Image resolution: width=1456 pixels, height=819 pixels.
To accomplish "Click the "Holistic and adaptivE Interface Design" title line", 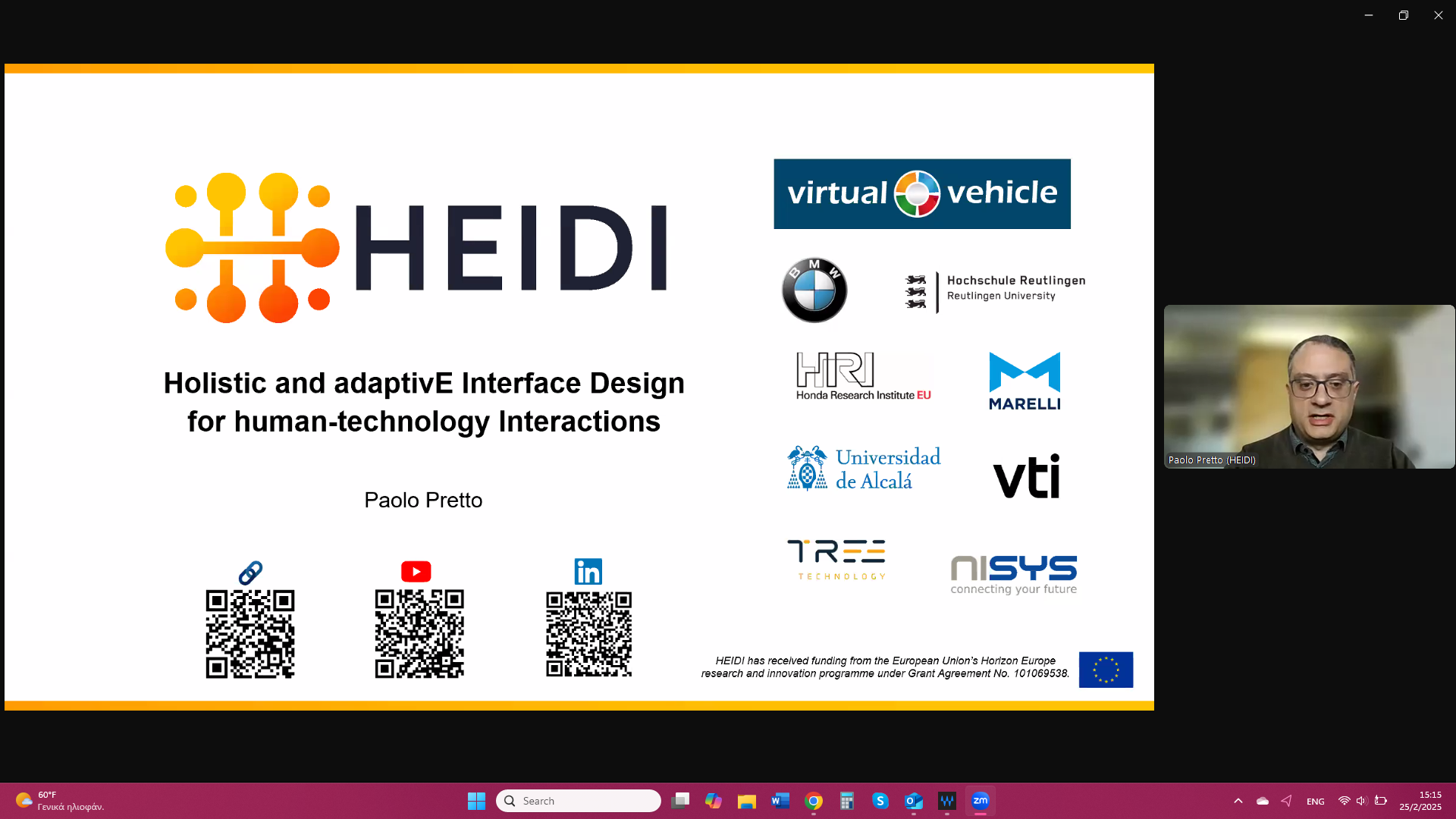I will [x=424, y=383].
